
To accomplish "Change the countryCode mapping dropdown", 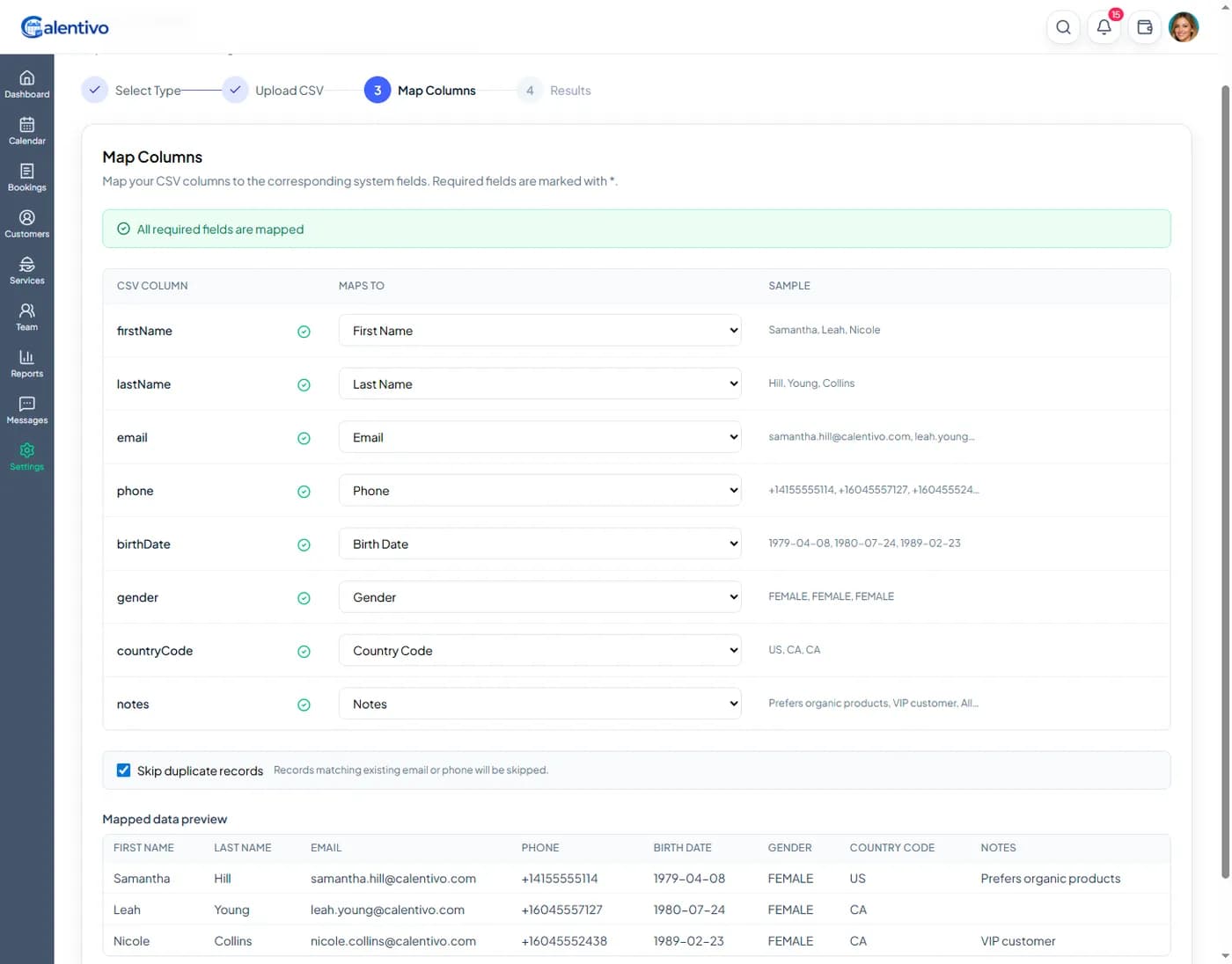I will click(x=539, y=651).
